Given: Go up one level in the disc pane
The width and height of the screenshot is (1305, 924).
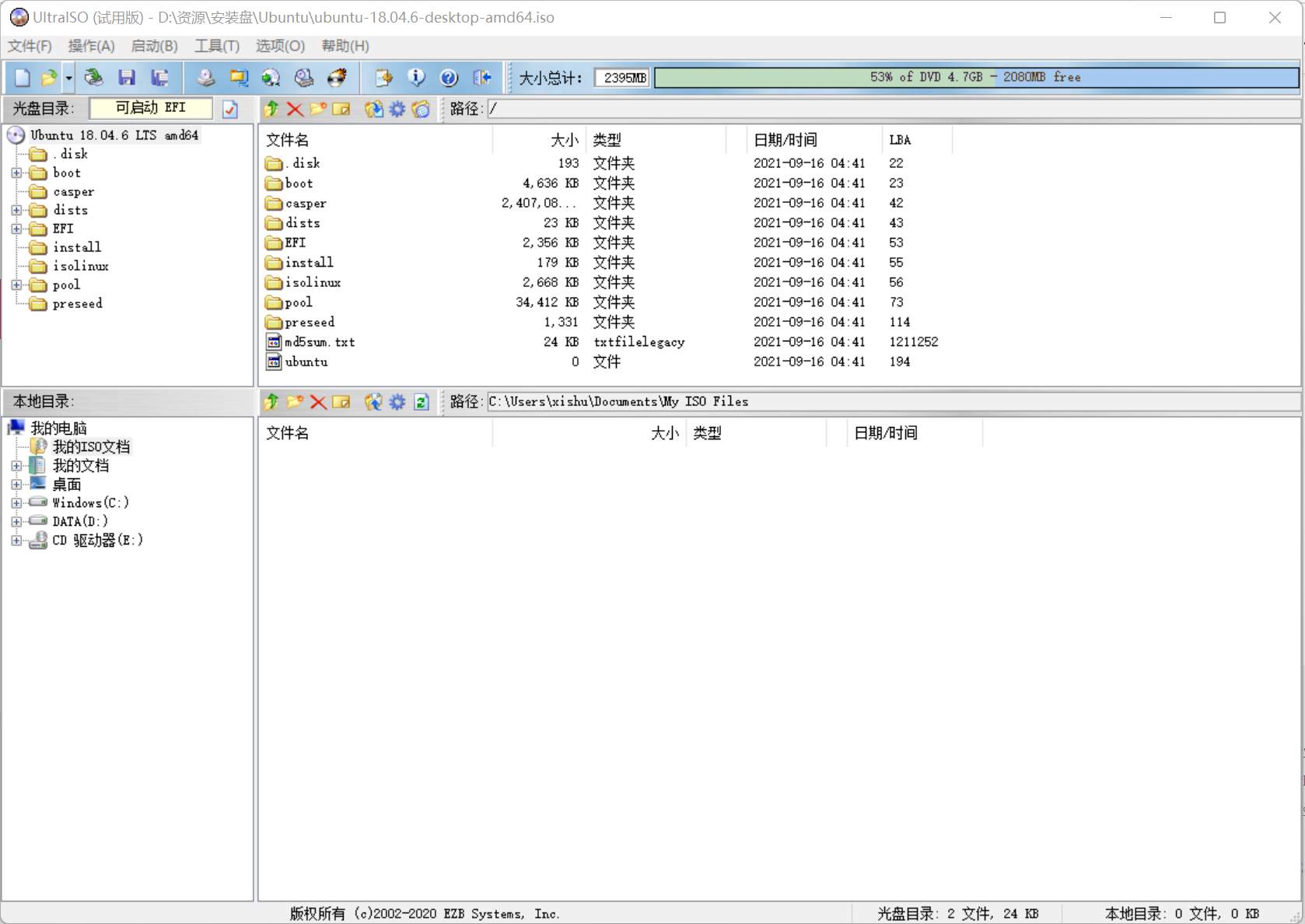Looking at the screenshot, I should coord(271,109).
